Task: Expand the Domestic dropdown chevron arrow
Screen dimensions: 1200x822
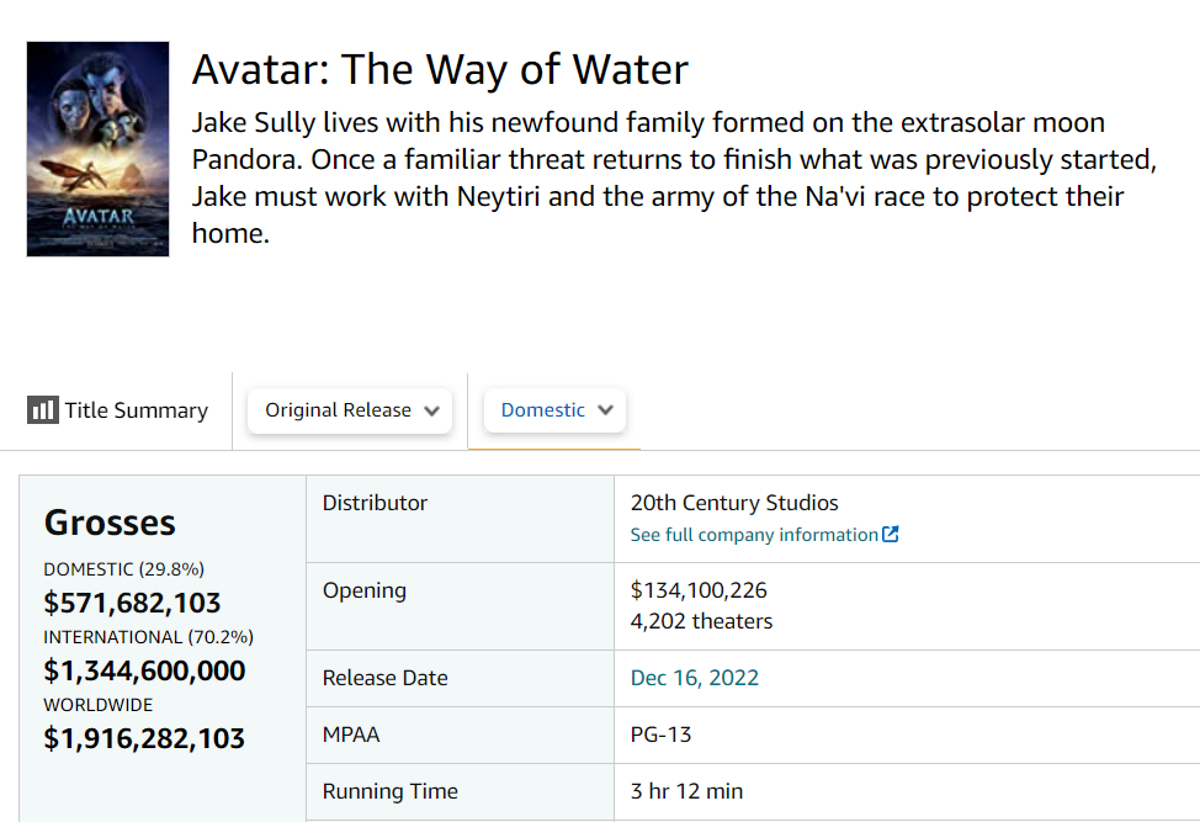Action: [606, 410]
